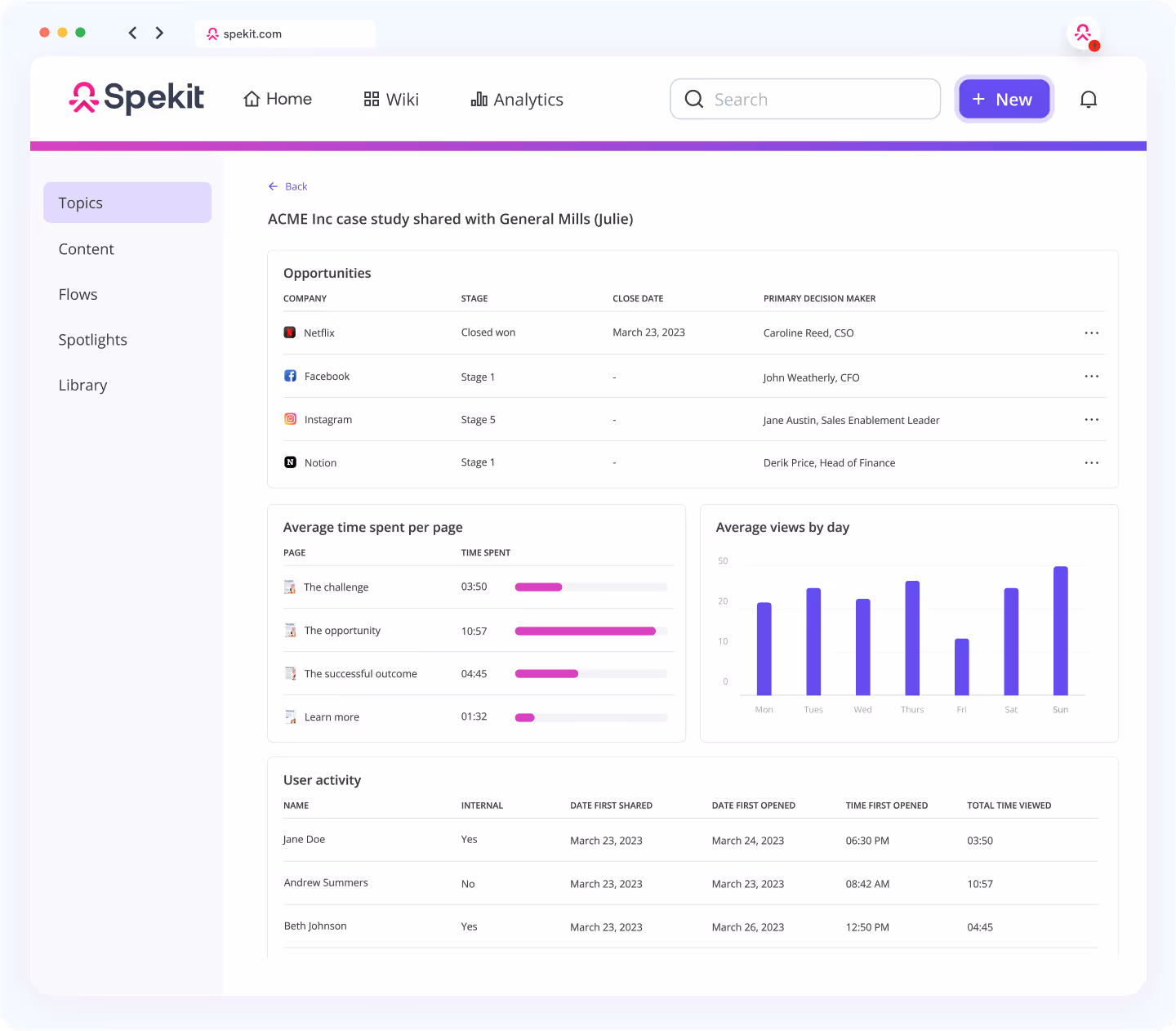The height and width of the screenshot is (1031, 1176).
Task: Click Jane Austin, Sales Enablement Leader cell
Action: [851, 420]
